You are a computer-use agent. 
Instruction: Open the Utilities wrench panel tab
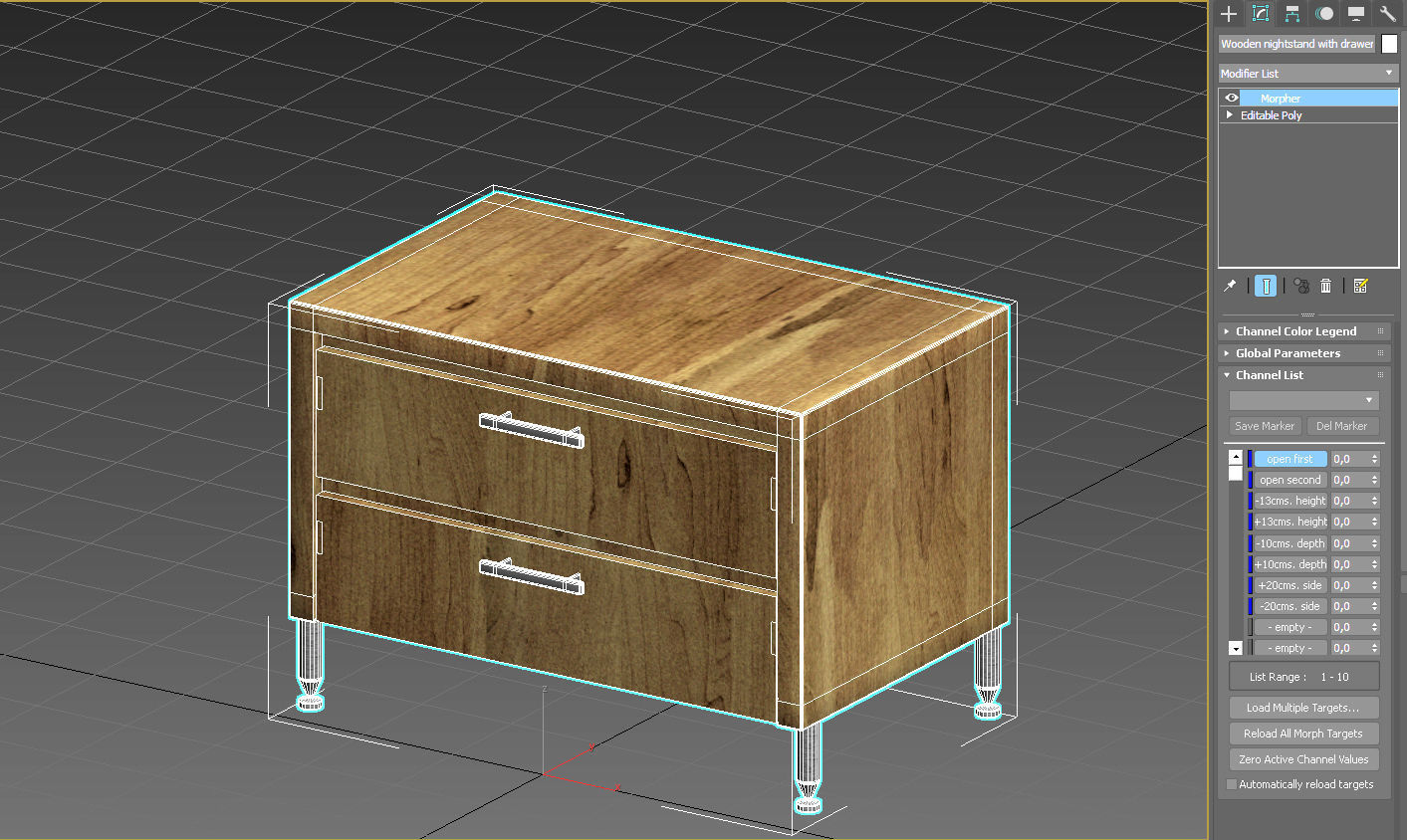click(x=1387, y=14)
